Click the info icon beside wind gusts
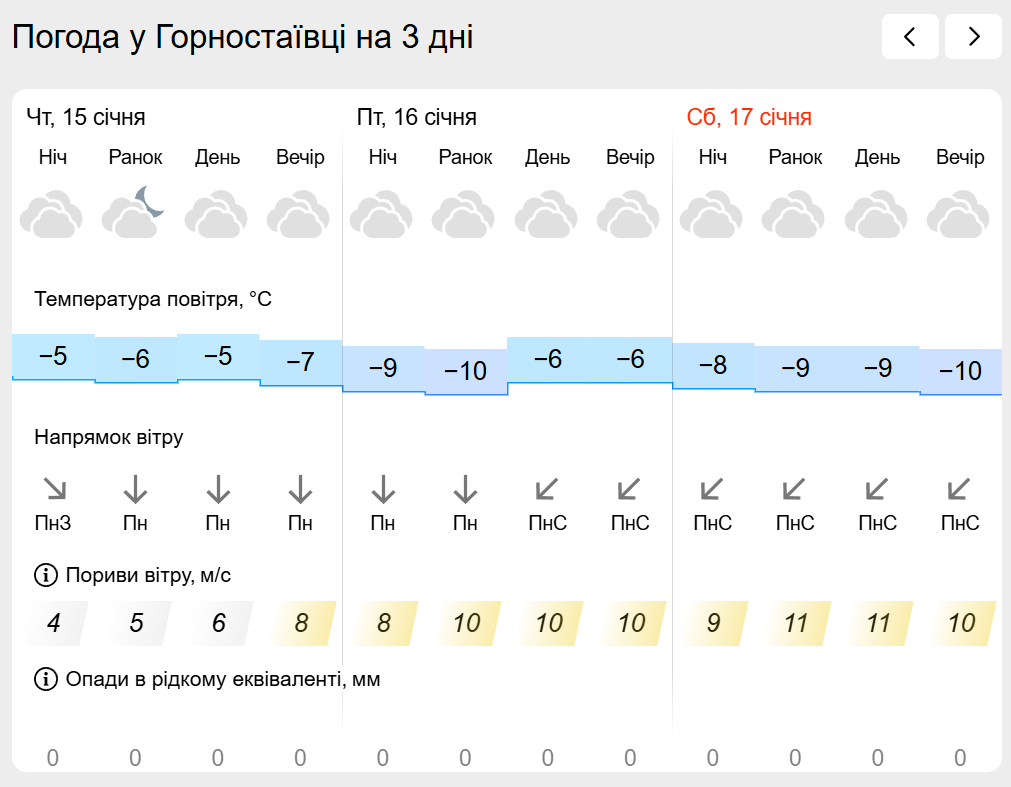Screen dimensions: 1011x787 point(46,575)
